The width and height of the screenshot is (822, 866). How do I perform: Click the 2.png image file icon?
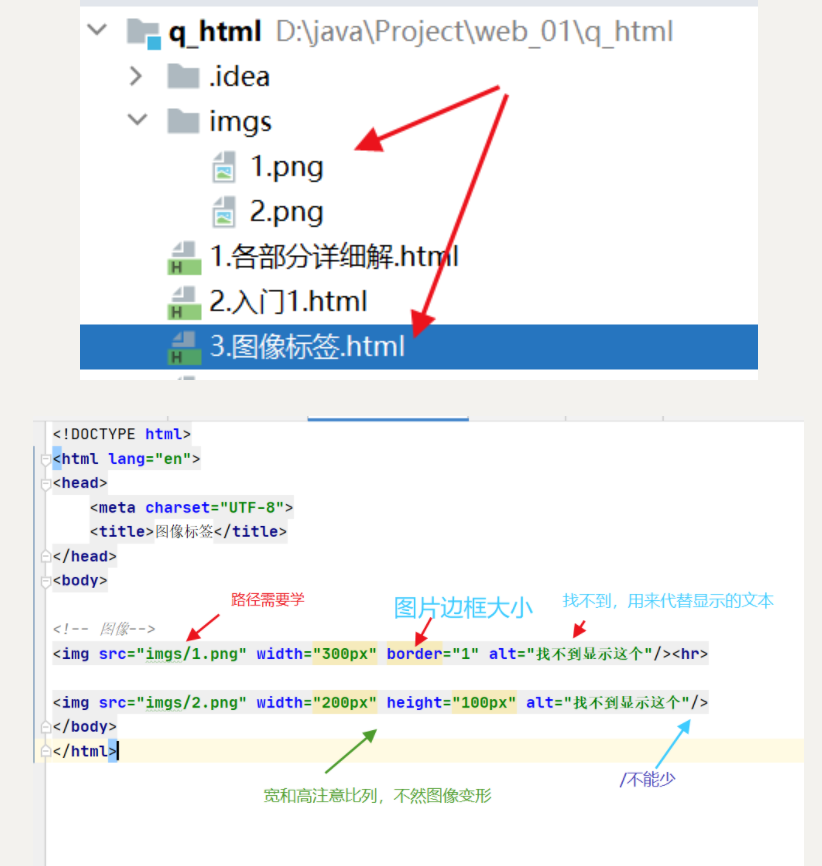(x=224, y=212)
